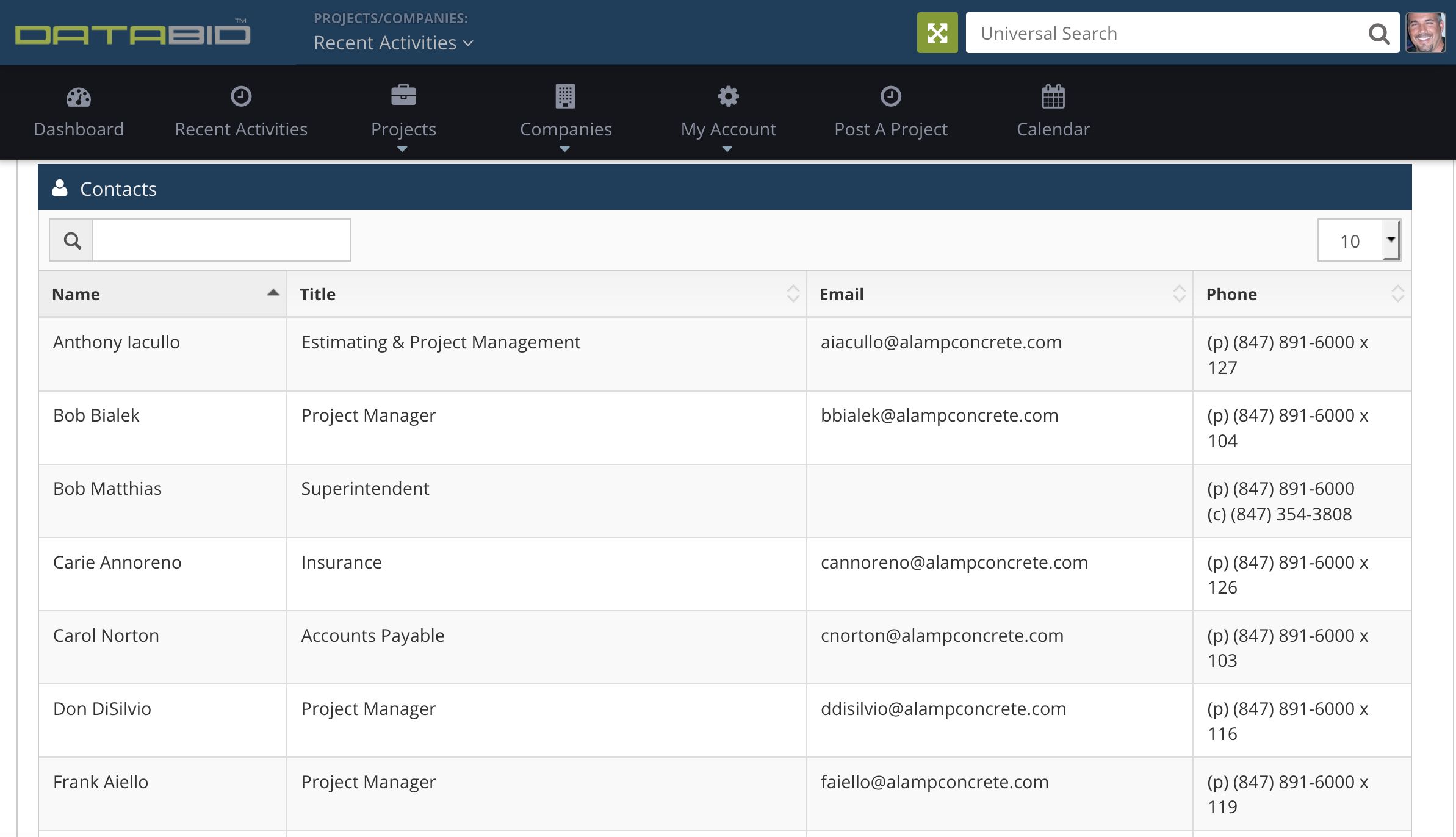Sort contacts by the Phone column arrows
The width and height of the screenshot is (1456, 837).
coord(1397,294)
